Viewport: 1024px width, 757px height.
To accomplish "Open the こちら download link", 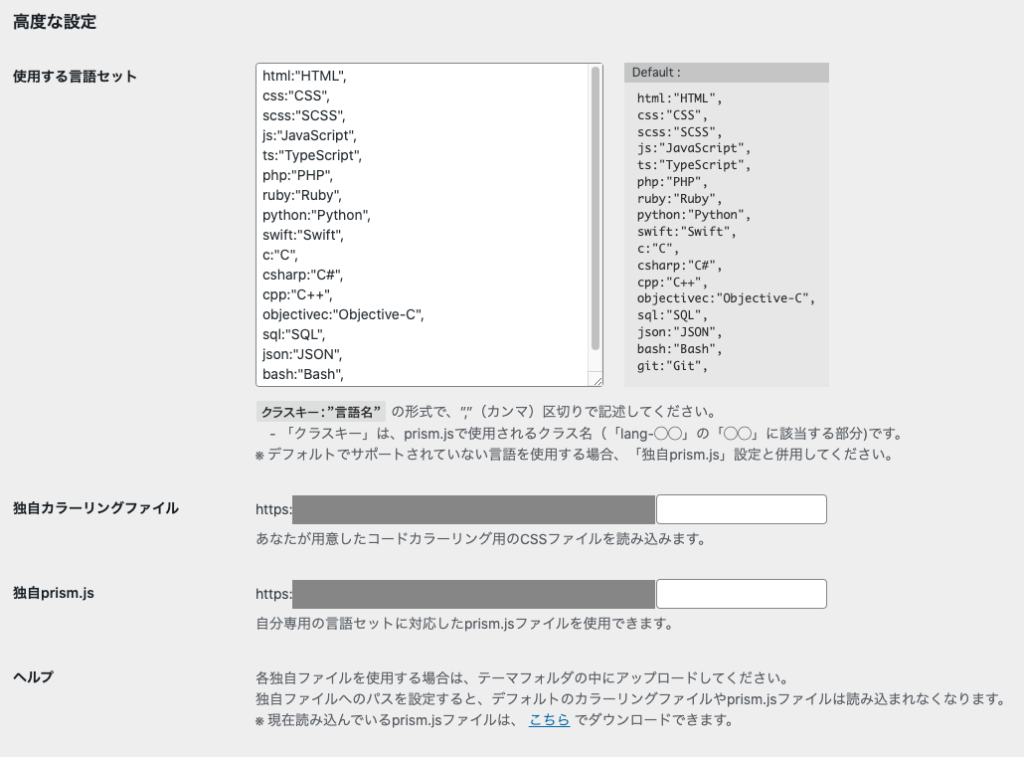I will tap(549, 720).
